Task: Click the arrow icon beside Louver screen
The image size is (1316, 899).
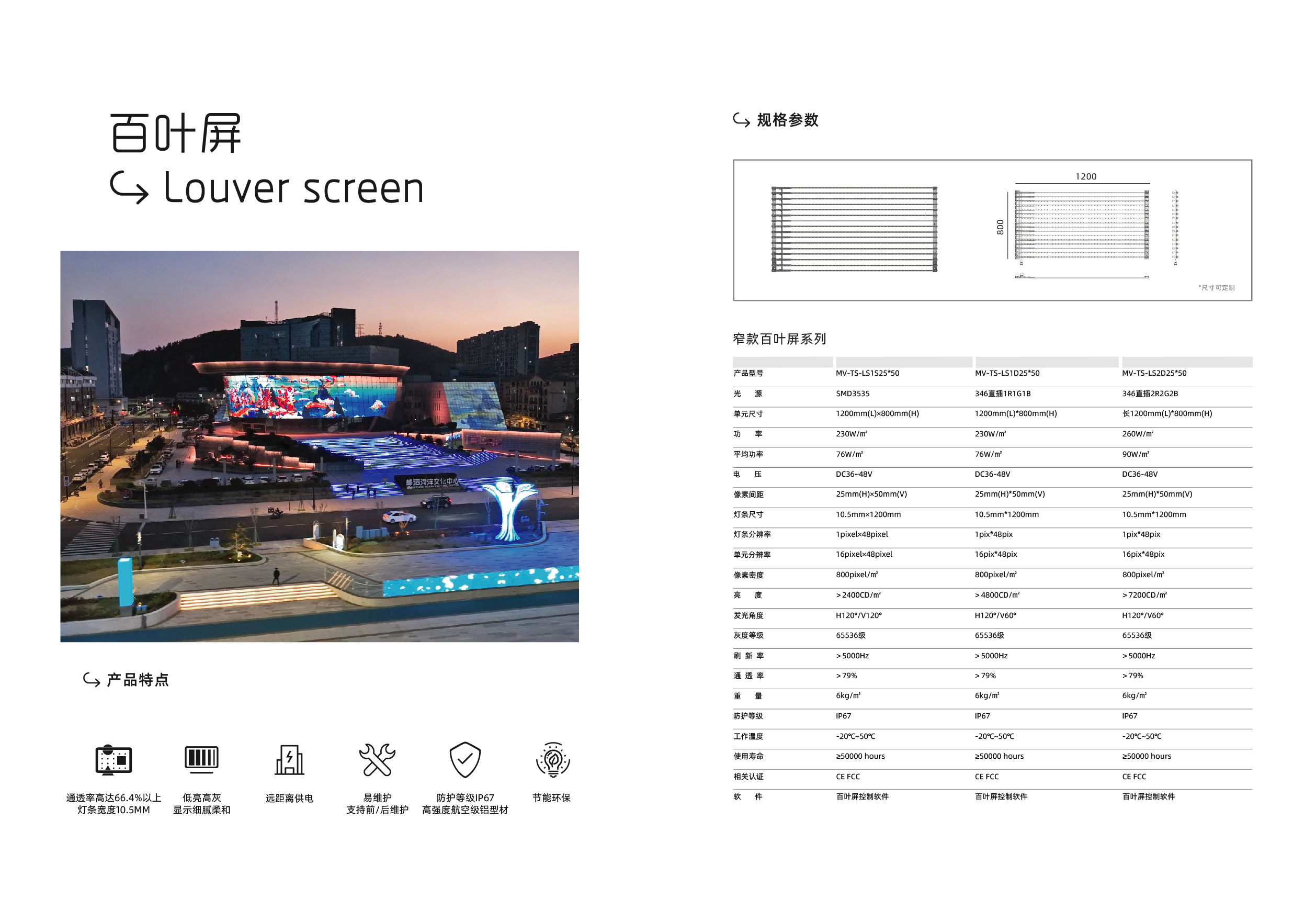Action: point(129,187)
